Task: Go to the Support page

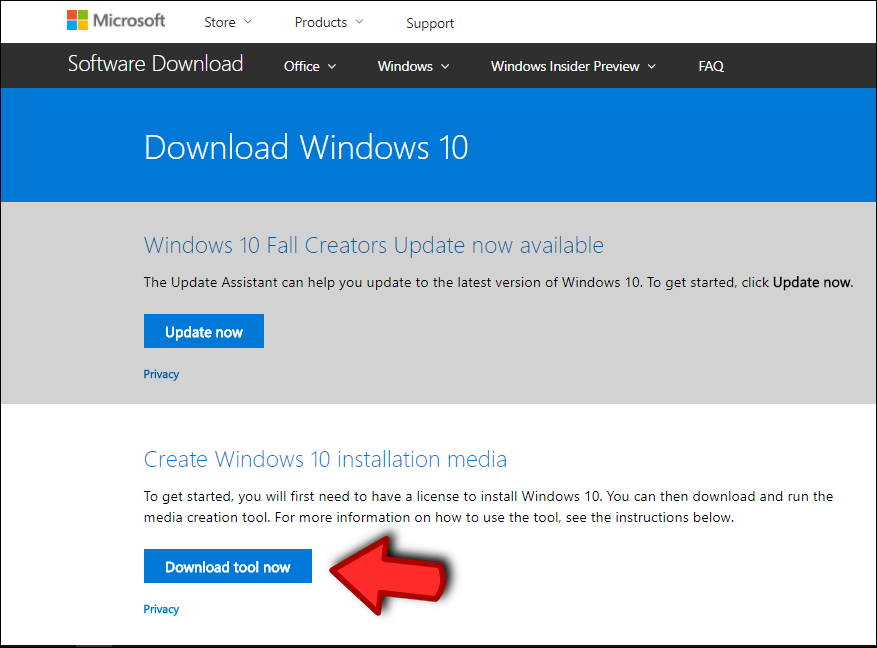Action: pos(430,23)
